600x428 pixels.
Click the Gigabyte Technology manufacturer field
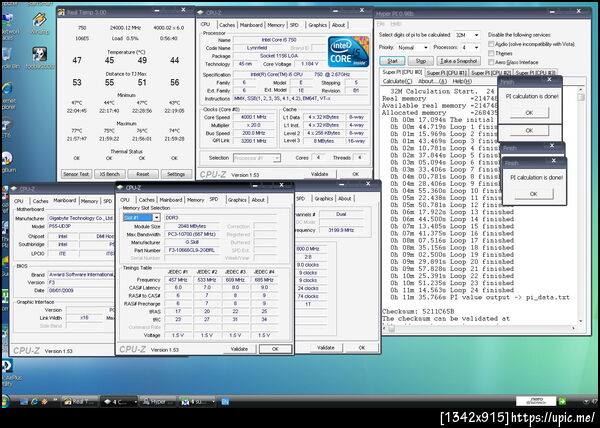81,218
